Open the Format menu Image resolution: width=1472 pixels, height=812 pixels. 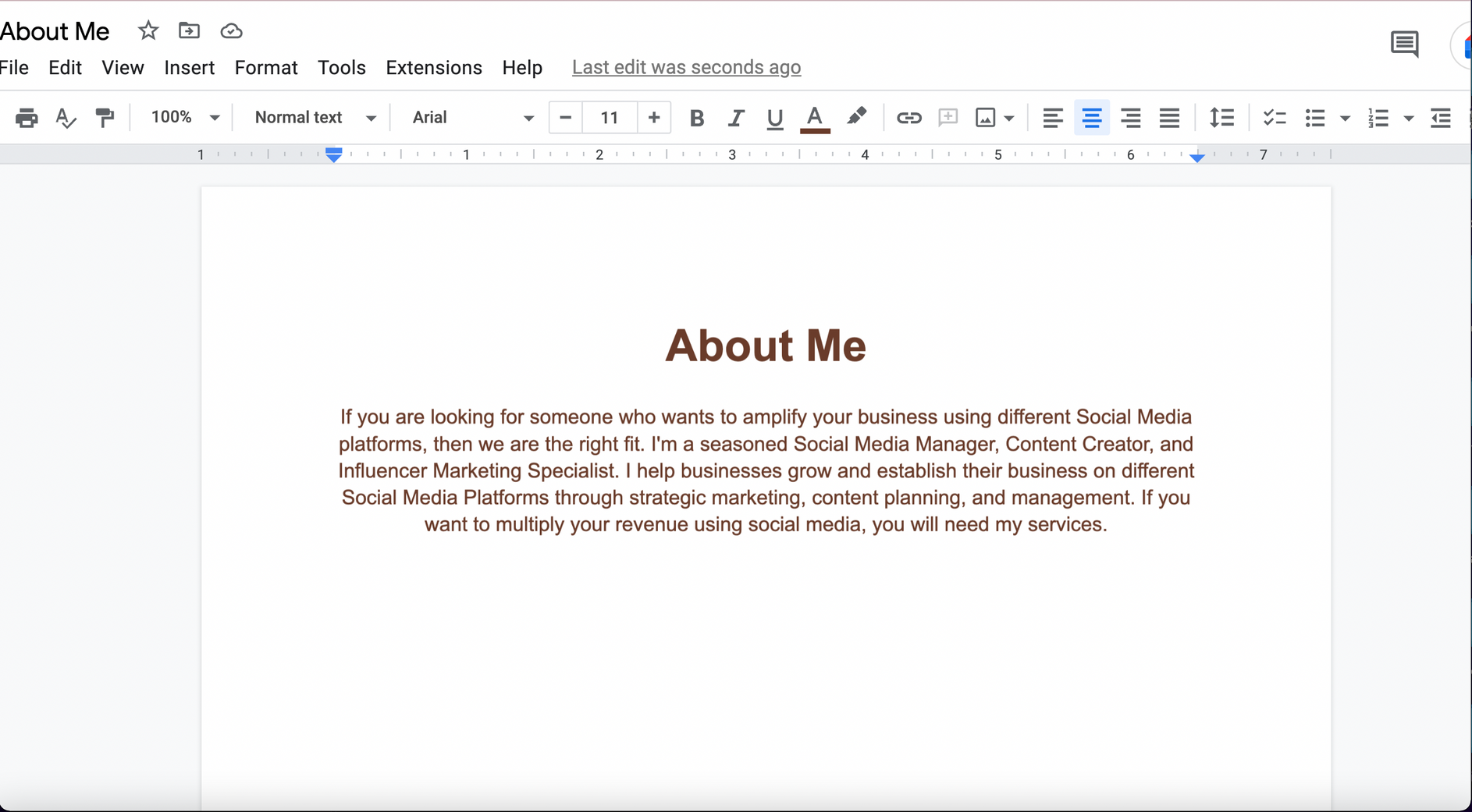tap(266, 68)
